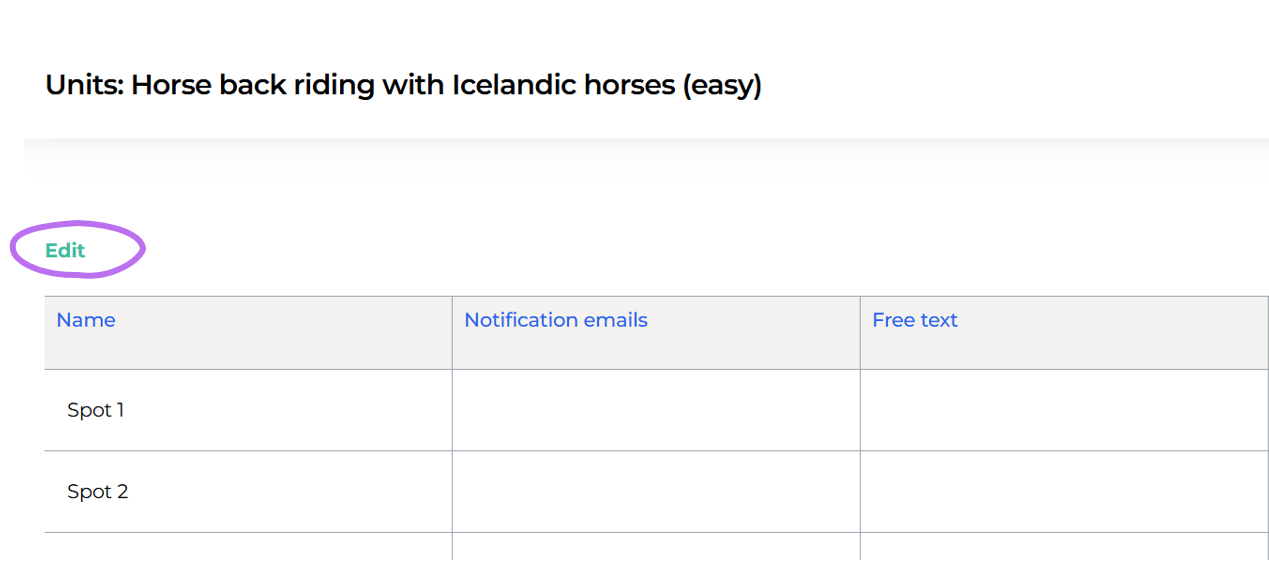Click Spot 2's Free text cell
Image resolution: width=1269 pixels, height=582 pixels.
click(x=1064, y=491)
